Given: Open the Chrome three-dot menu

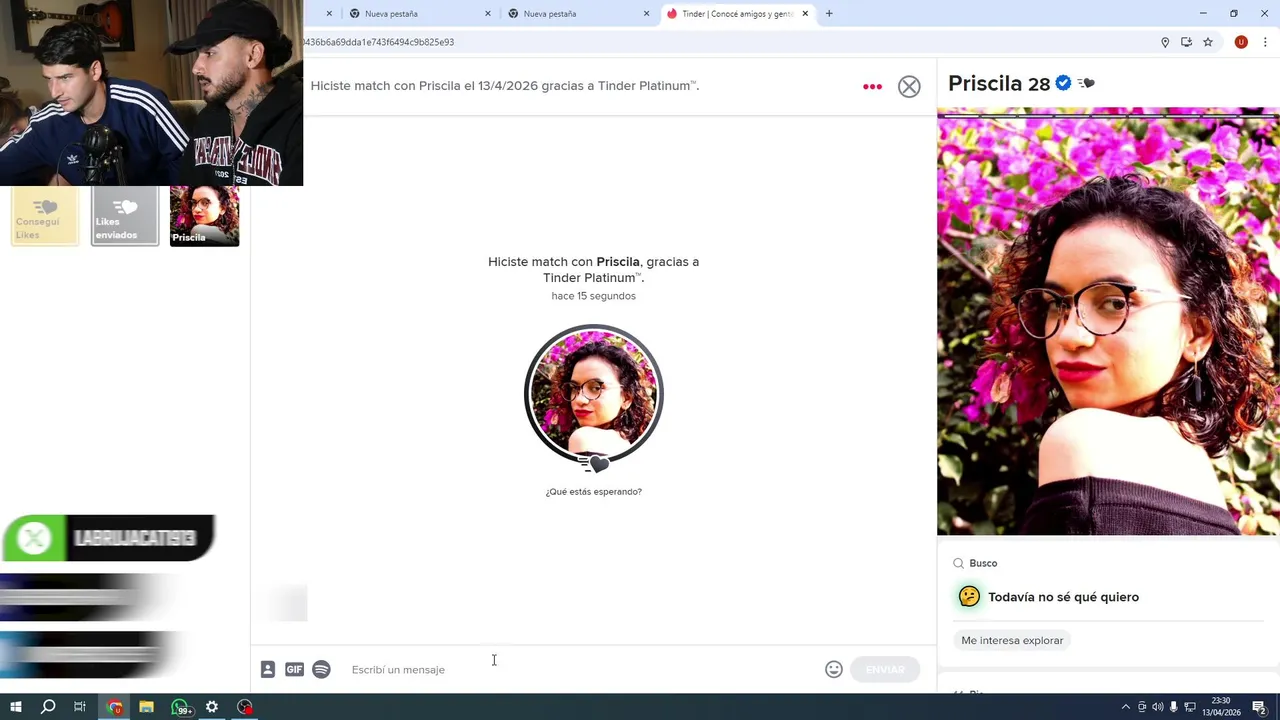Looking at the screenshot, I should [x=1265, y=42].
